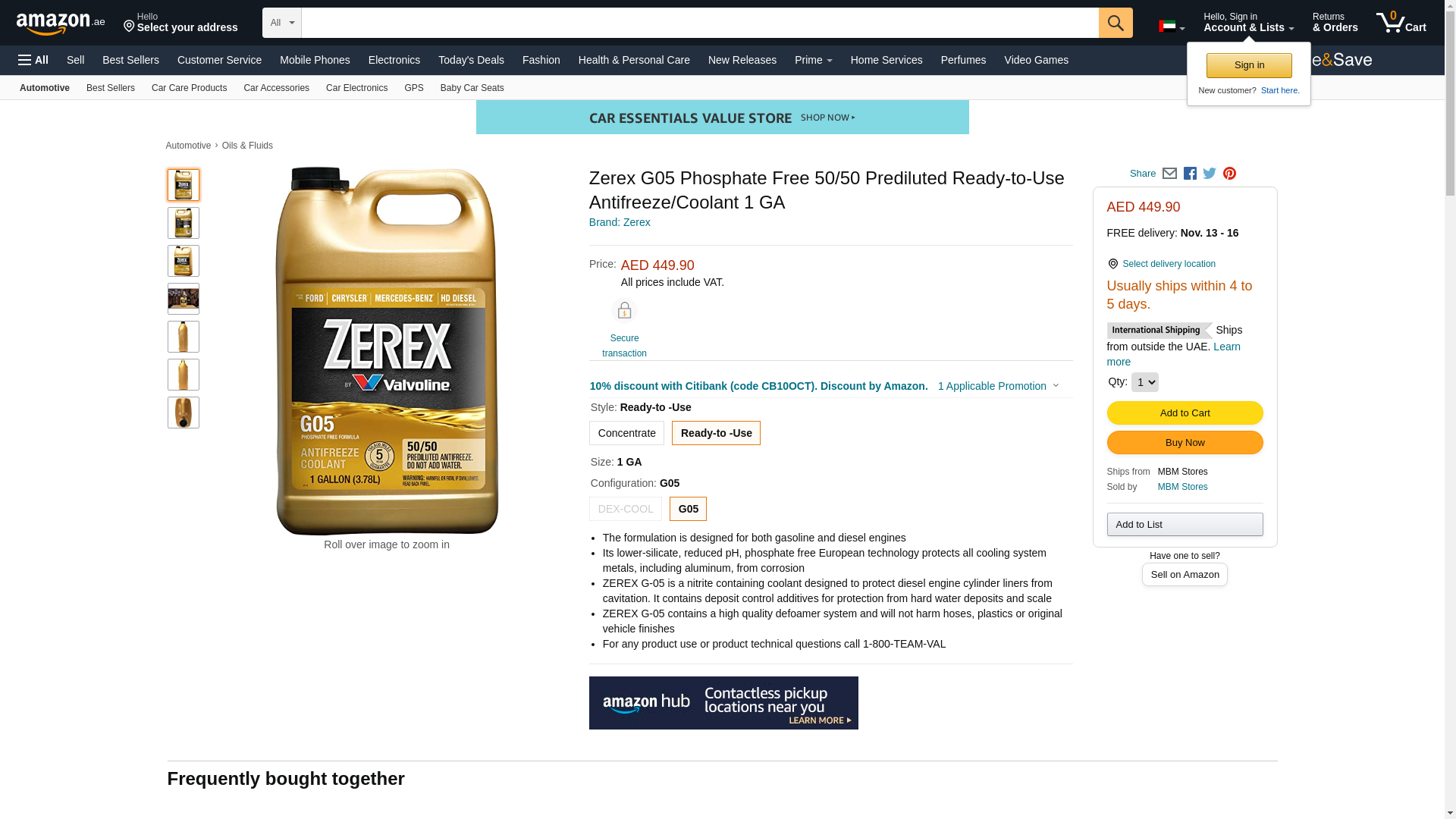Share product on Pinterest
1456x819 pixels.
(1229, 174)
